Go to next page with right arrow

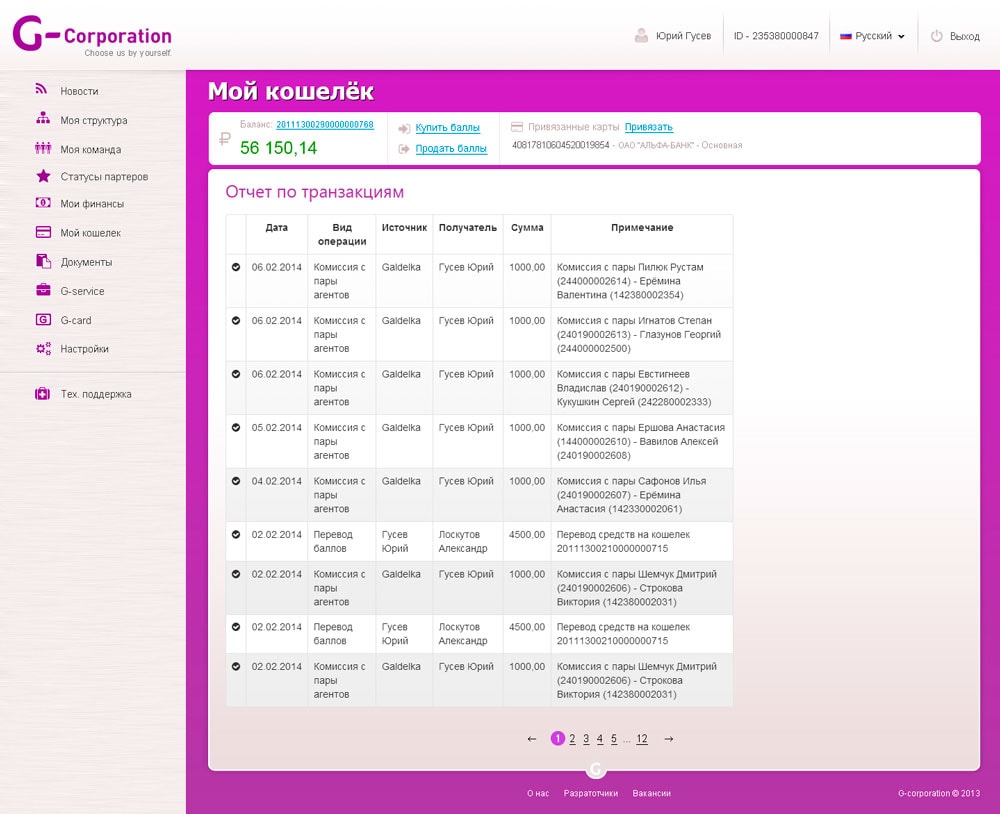(x=668, y=739)
